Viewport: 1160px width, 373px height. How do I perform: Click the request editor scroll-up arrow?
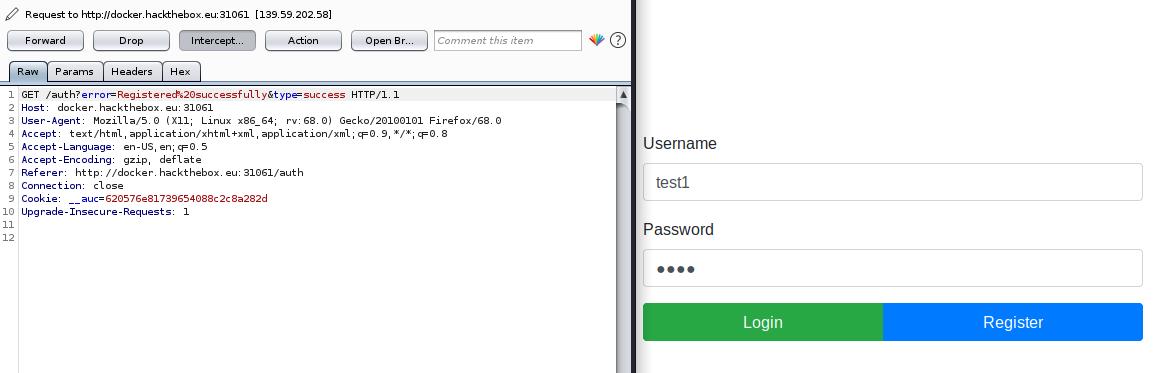coord(623,95)
